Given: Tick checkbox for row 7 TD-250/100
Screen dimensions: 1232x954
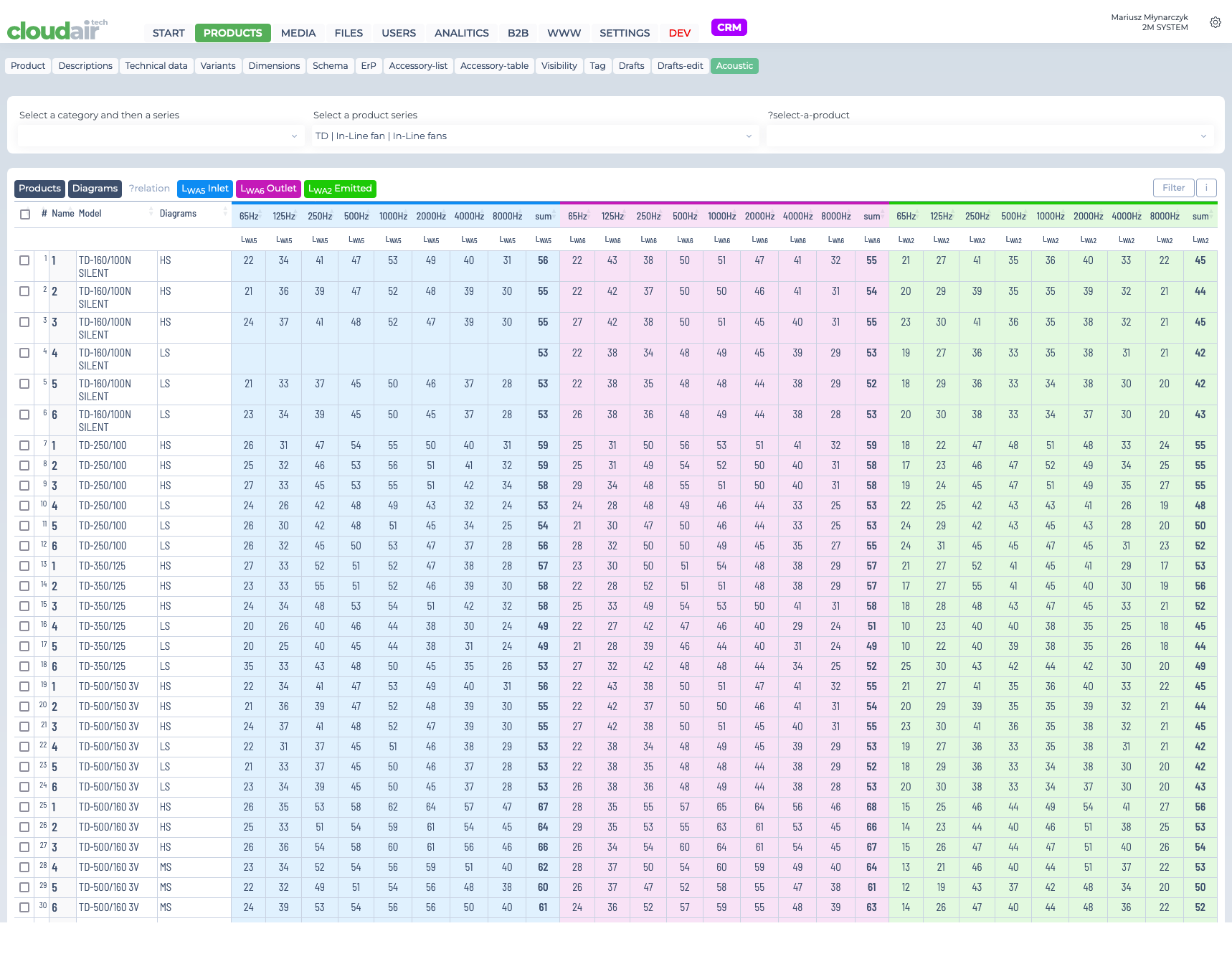Looking at the screenshot, I should click(24, 445).
